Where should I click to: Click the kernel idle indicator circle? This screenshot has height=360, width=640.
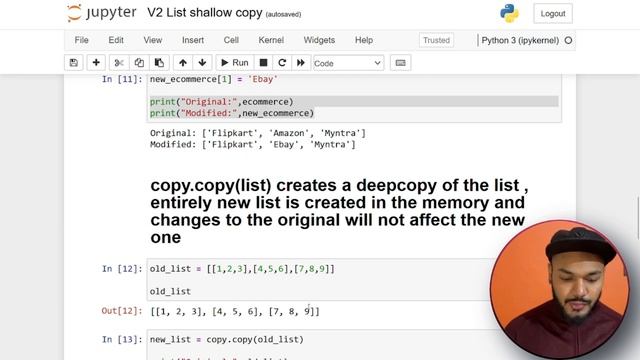(568, 40)
